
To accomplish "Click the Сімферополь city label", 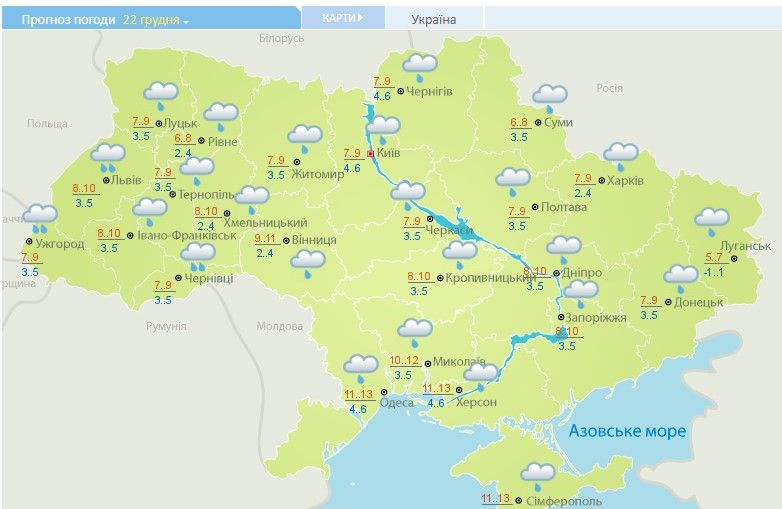I will [x=564, y=501].
